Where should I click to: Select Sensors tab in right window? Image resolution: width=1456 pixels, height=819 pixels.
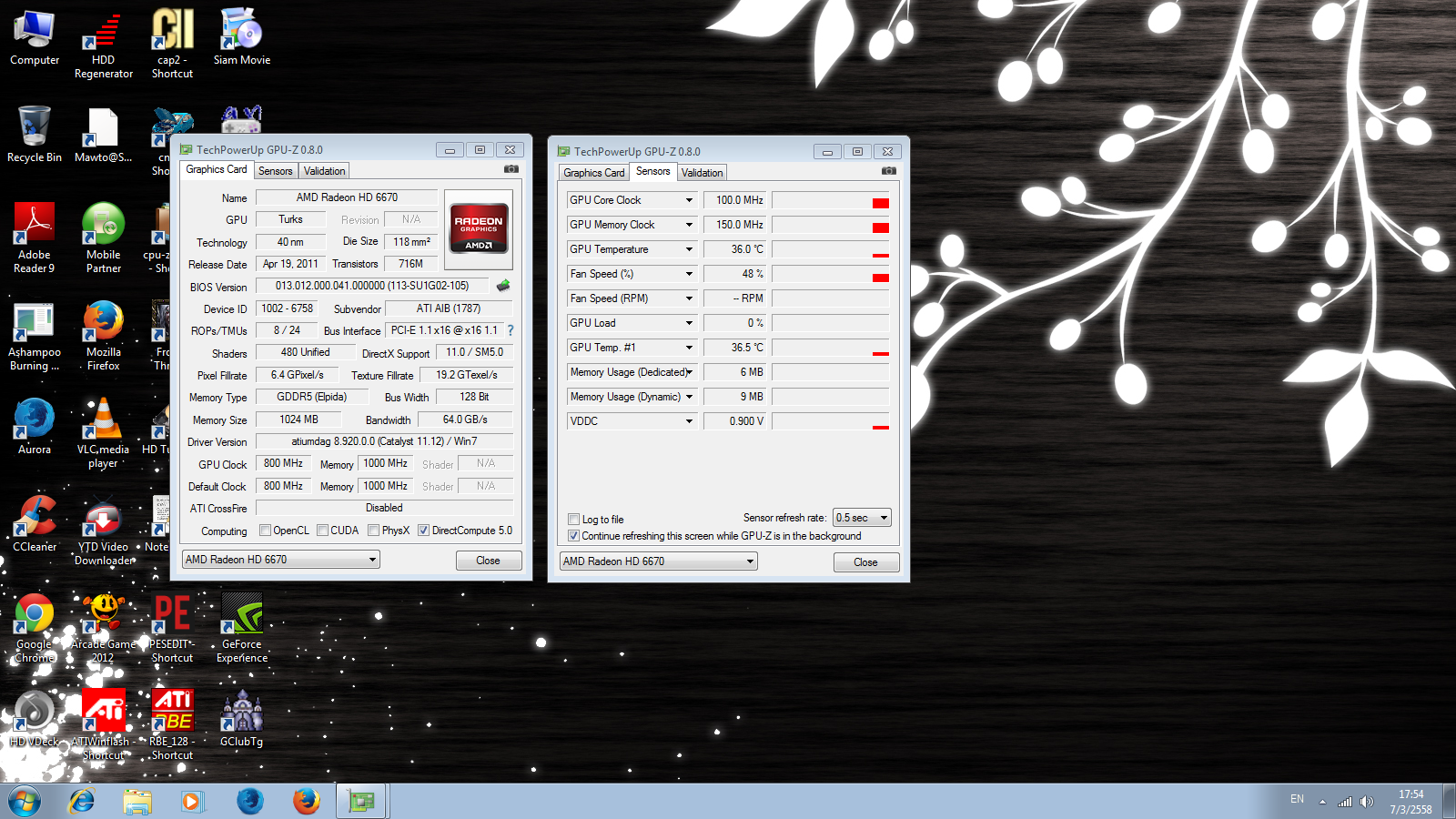pyautogui.click(x=652, y=171)
